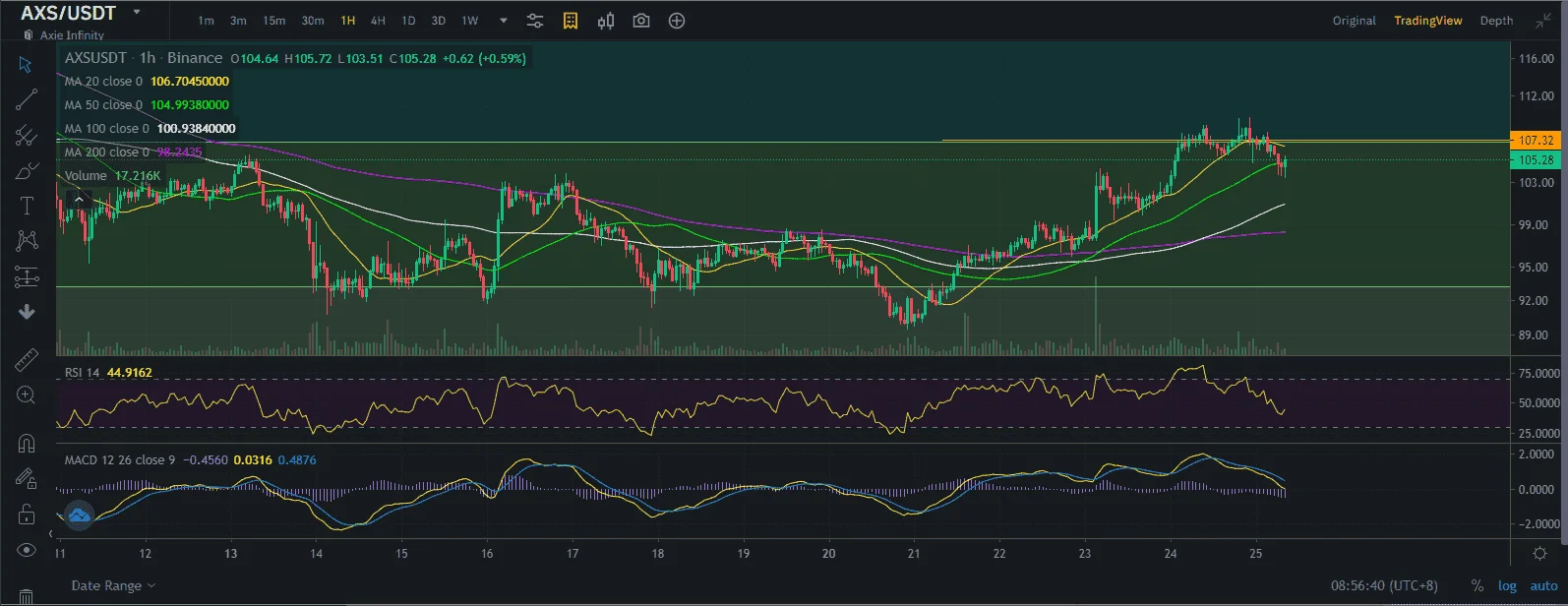
Task: Click the trash remove drawings icon
Action: (x=26, y=596)
